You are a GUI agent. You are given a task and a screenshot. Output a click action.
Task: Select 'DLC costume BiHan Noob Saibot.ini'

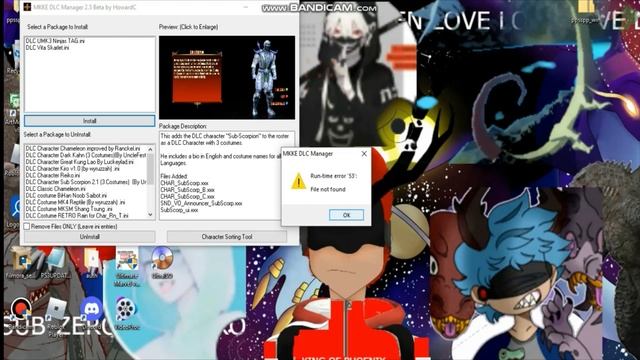click(66, 195)
